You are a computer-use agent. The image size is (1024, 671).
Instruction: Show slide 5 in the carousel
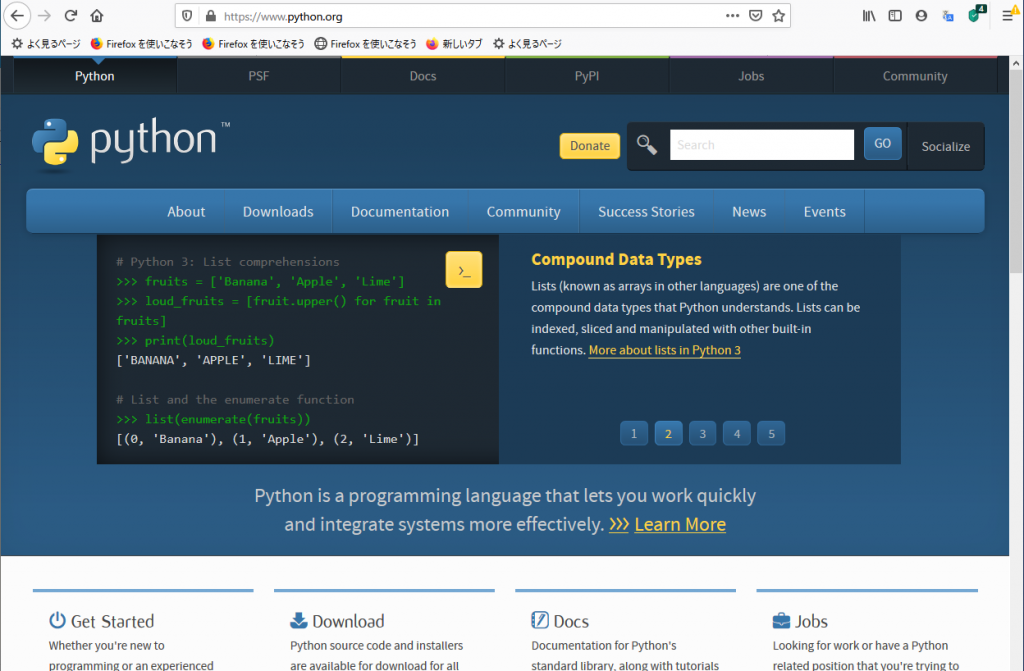click(x=770, y=433)
